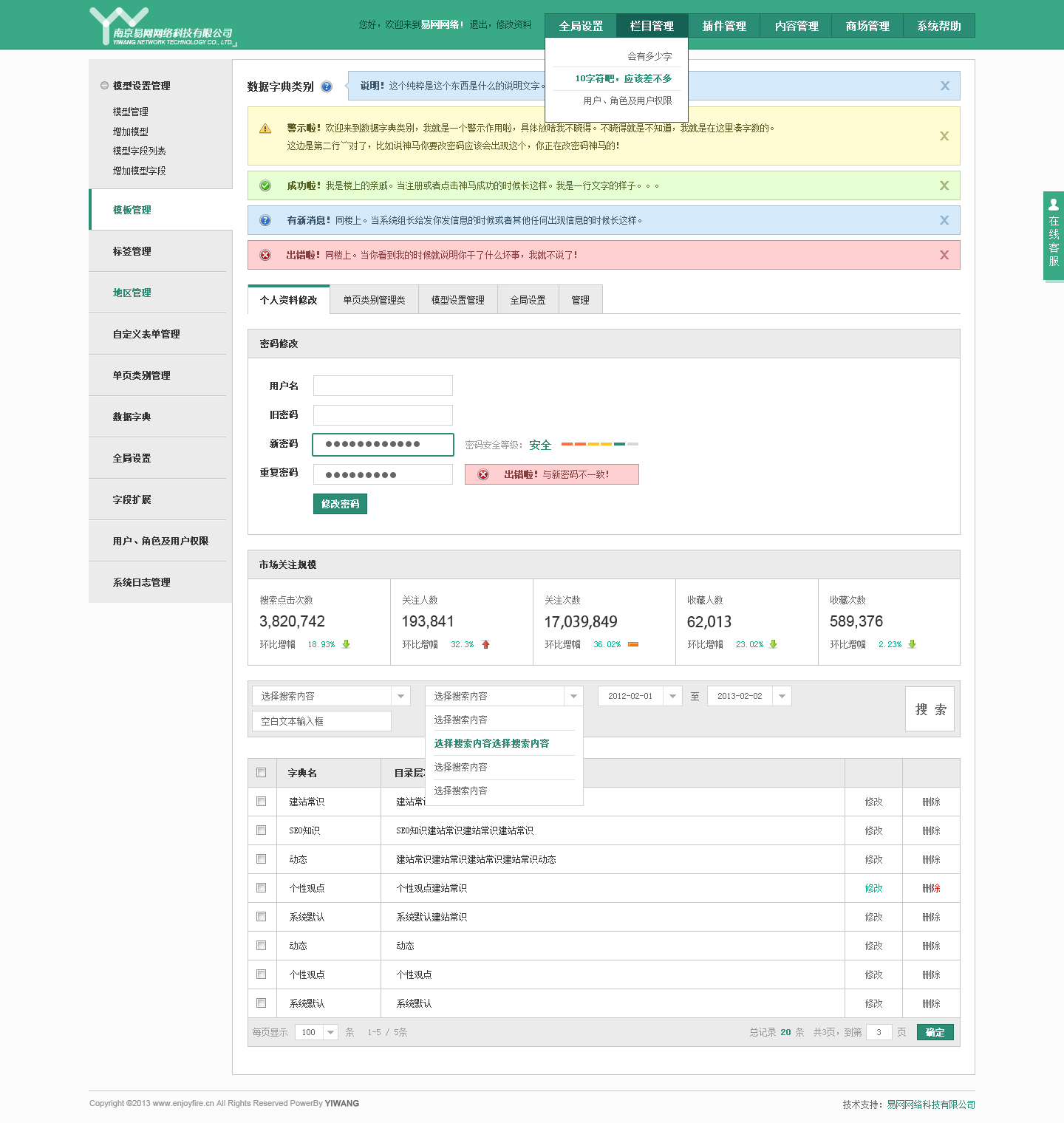The image size is (1064, 1123).
Task: Select highlighted option 选择搜索内容选择搜索内容 in dropdown list
Action: click(492, 743)
